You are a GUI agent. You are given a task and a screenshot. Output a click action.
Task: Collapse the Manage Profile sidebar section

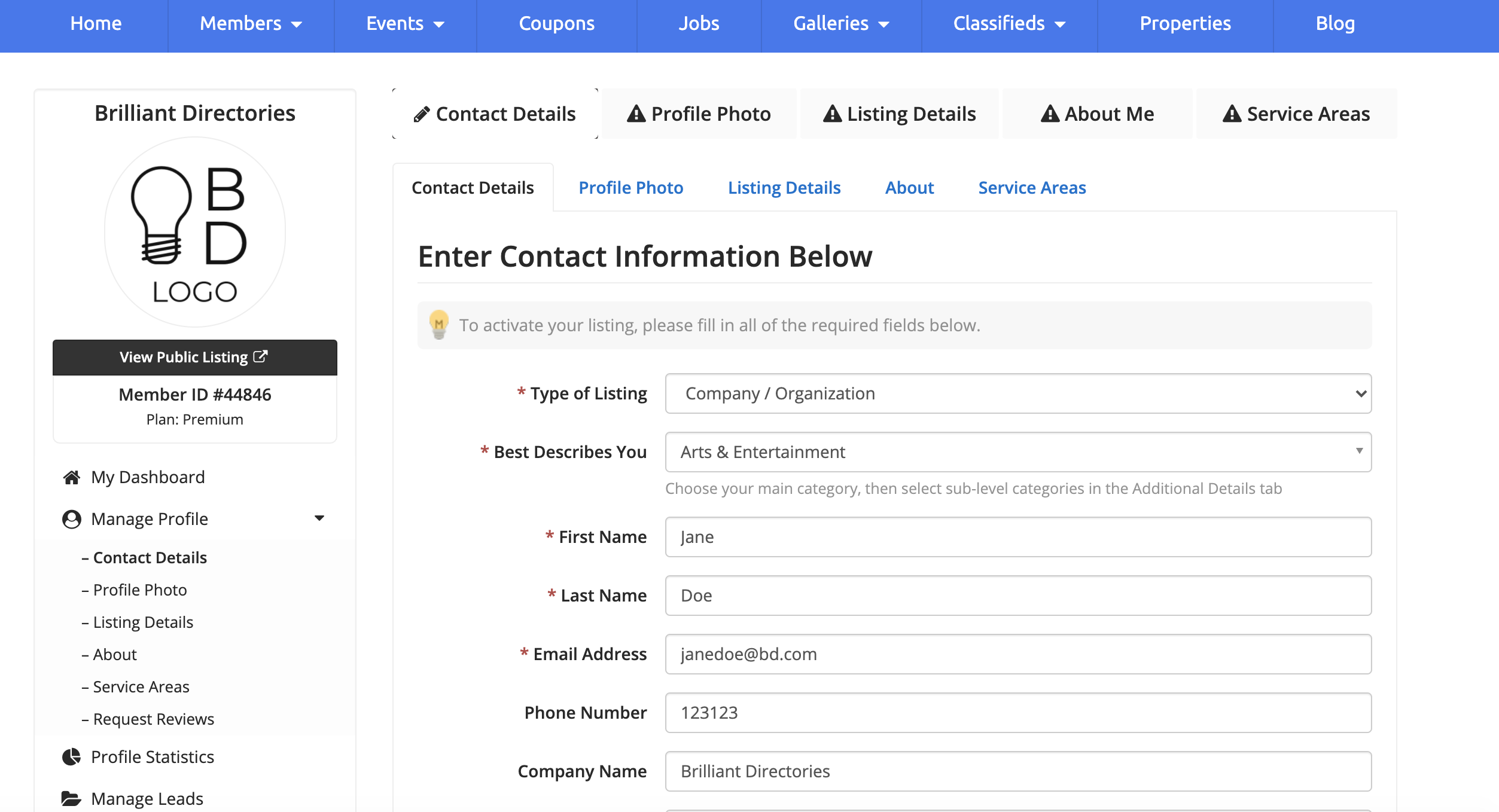(319, 518)
